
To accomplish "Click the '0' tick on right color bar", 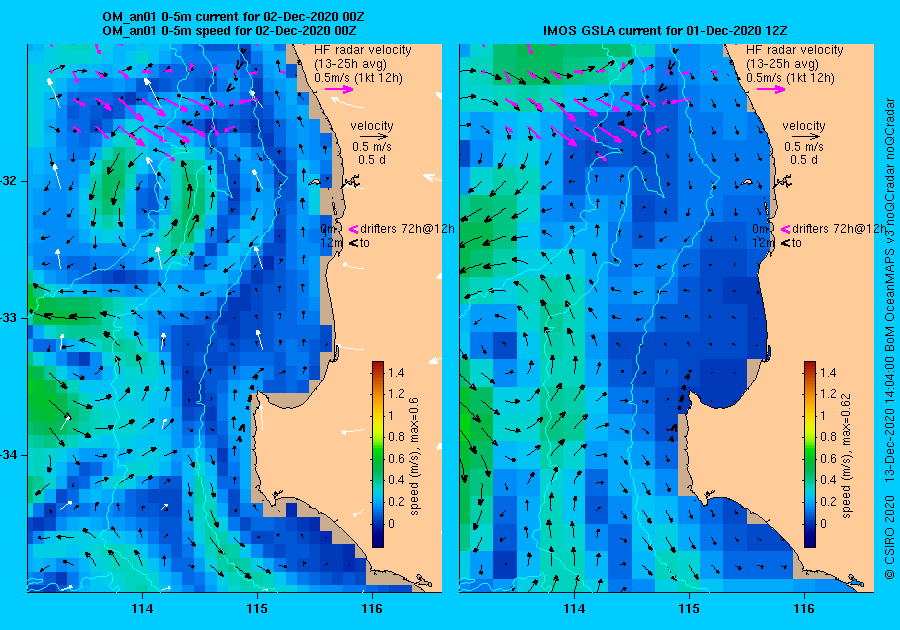I will click(x=823, y=523).
